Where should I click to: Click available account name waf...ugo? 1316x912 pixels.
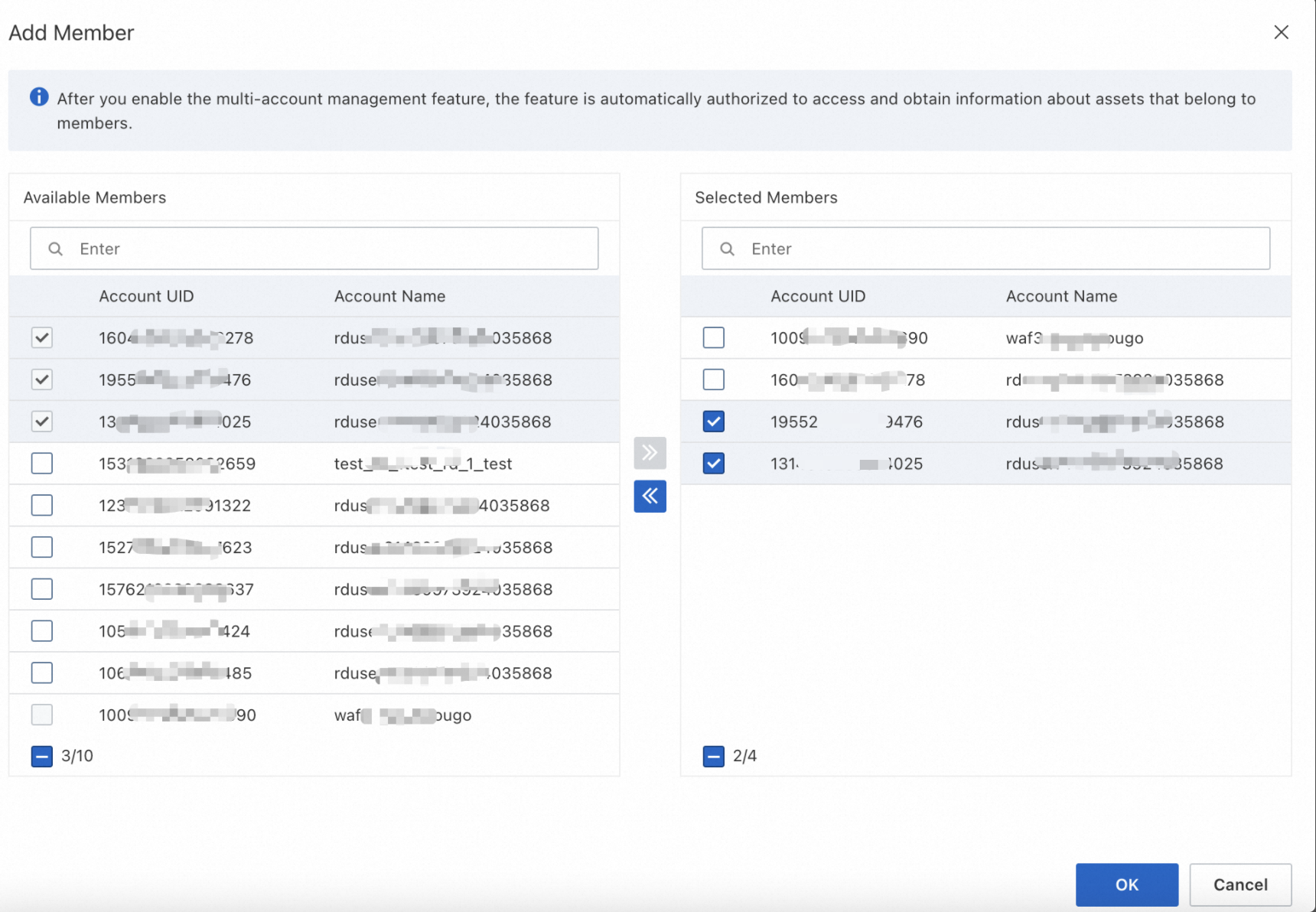point(402,715)
